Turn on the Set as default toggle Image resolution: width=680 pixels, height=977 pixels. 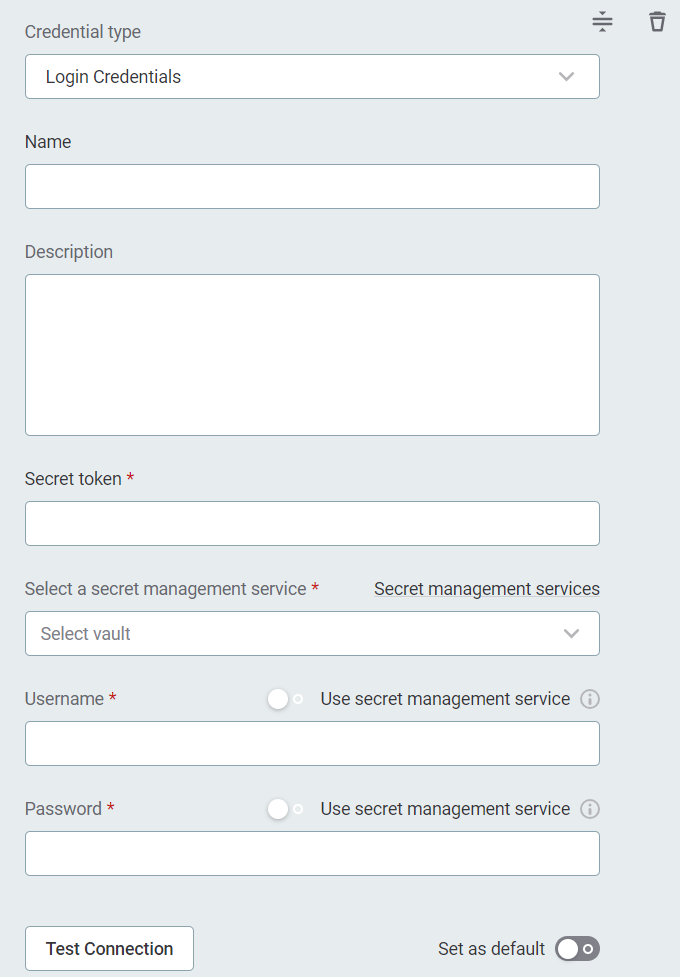pyautogui.click(x=577, y=948)
